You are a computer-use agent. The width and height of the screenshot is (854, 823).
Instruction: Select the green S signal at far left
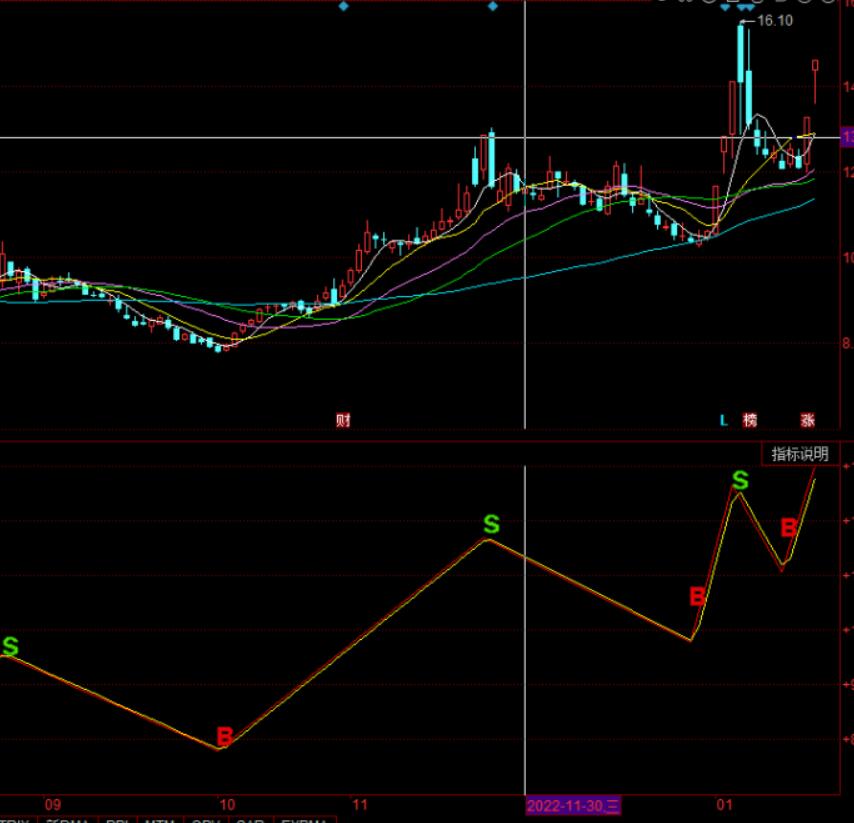click(10, 647)
